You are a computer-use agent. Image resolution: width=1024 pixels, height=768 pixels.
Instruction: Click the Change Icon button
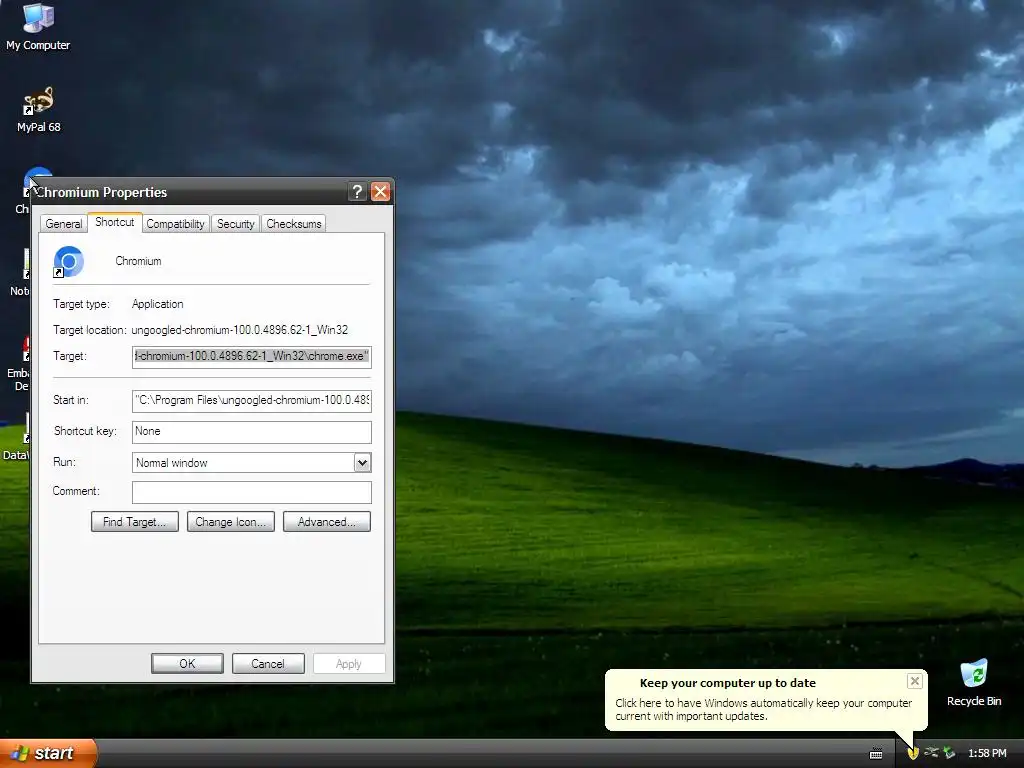tap(231, 521)
